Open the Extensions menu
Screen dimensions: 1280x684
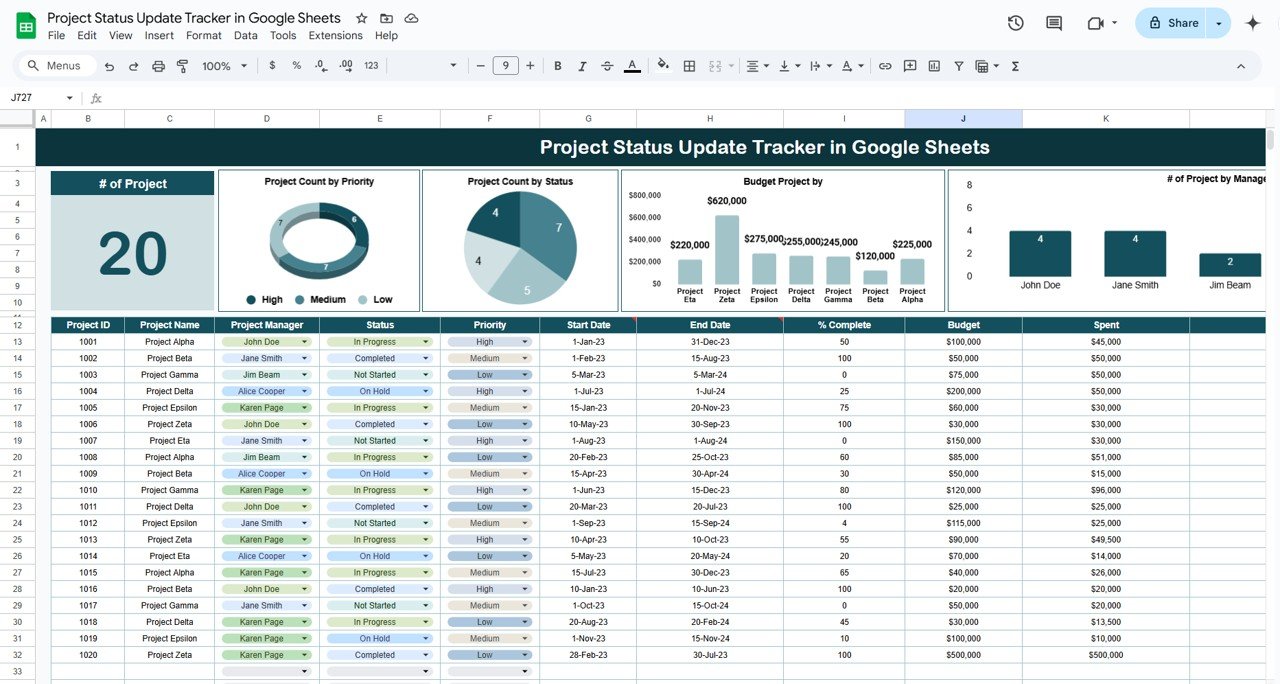coord(335,35)
